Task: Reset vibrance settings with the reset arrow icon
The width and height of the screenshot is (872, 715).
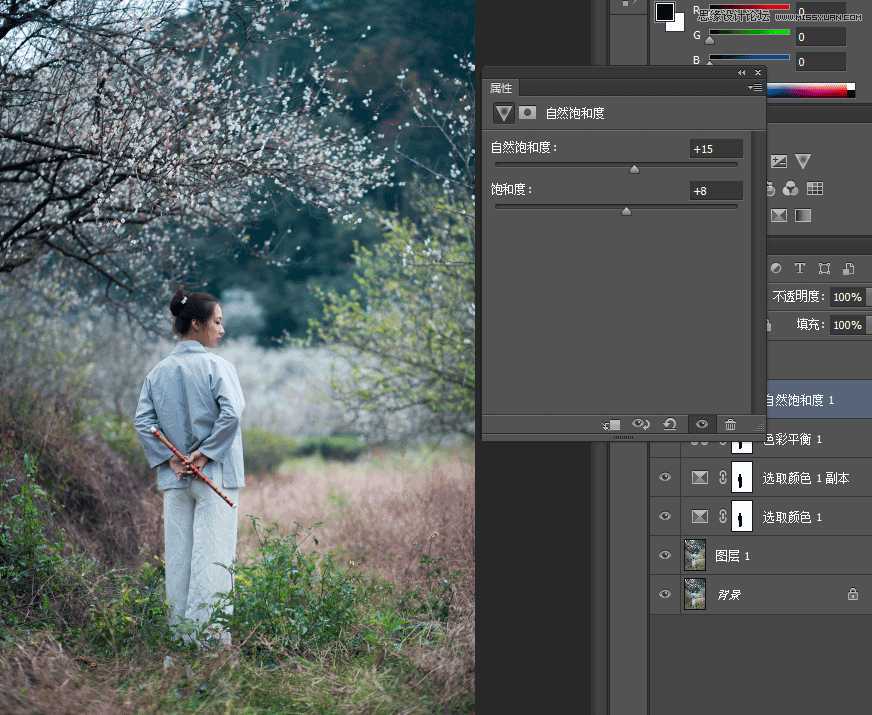Action: point(669,424)
